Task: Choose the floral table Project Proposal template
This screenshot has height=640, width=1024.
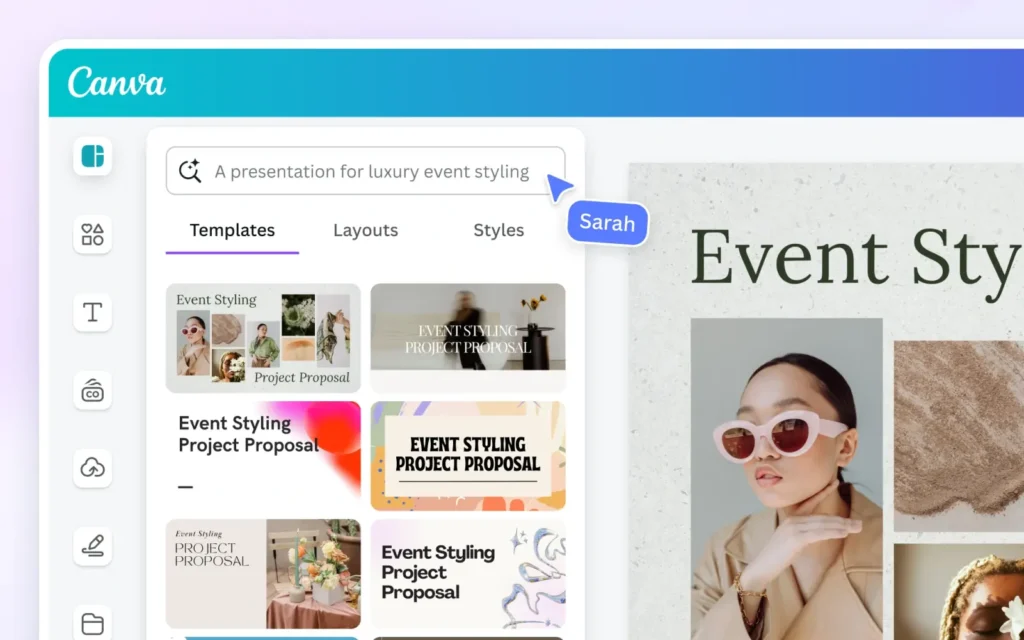Action: (x=263, y=573)
